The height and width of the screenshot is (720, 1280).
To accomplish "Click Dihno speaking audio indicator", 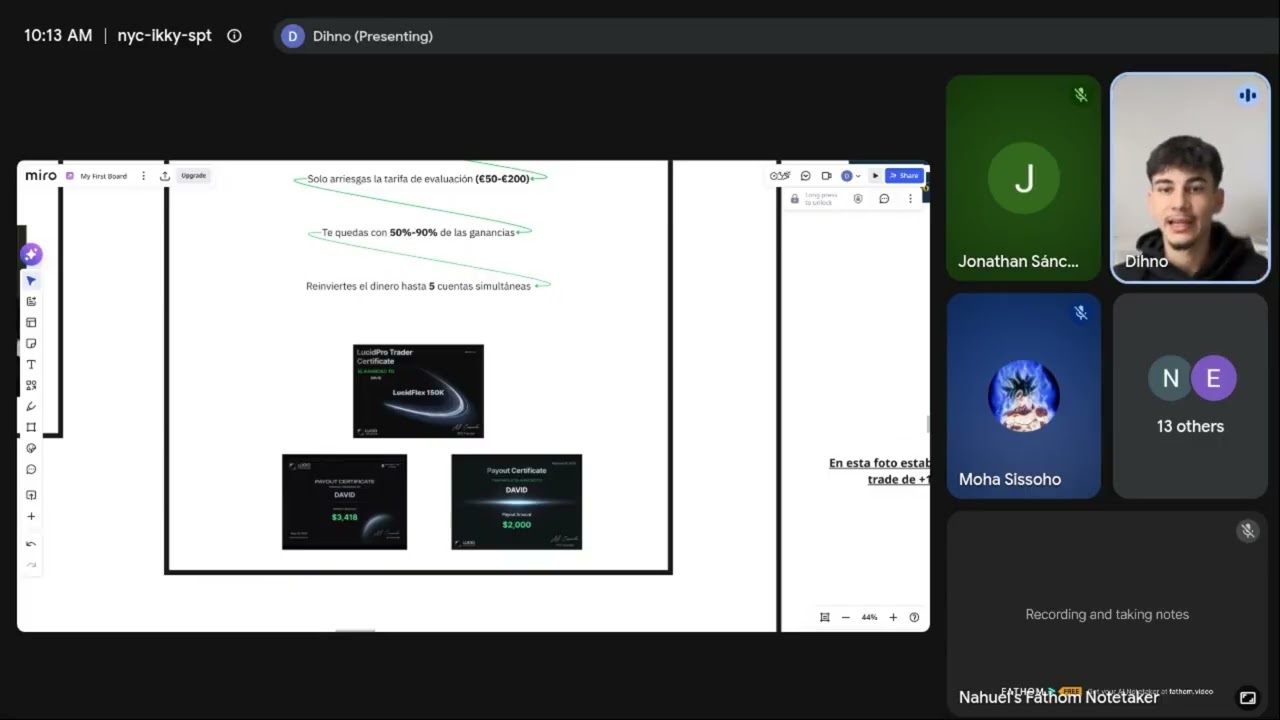I will (x=1247, y=96).
